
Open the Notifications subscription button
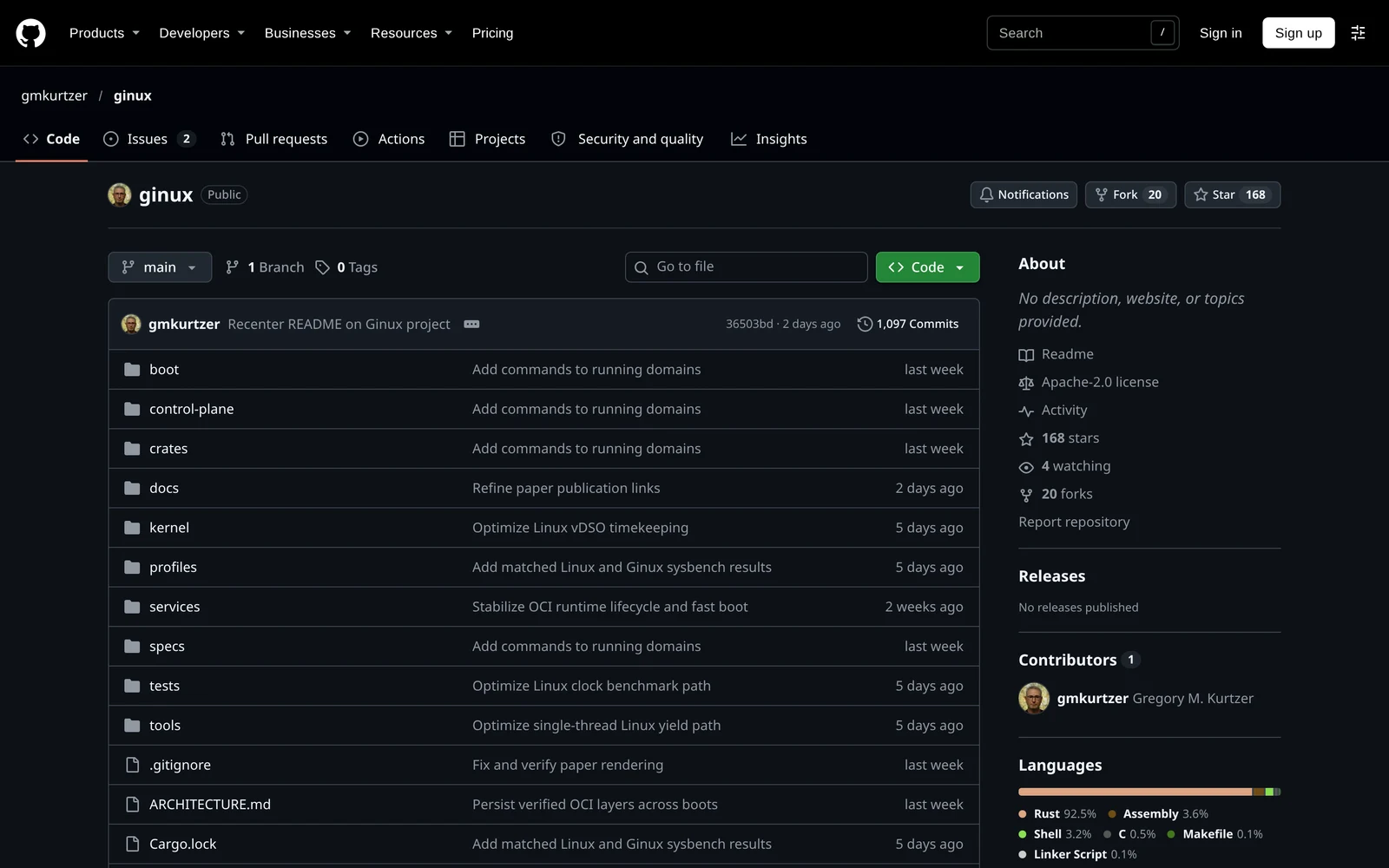point(1024,194)
